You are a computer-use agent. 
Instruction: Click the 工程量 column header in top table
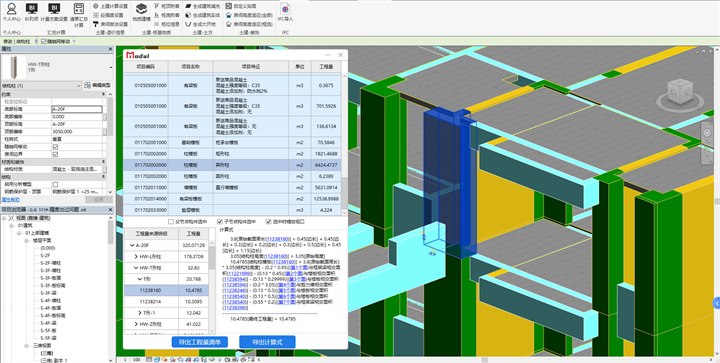(326, 67)
